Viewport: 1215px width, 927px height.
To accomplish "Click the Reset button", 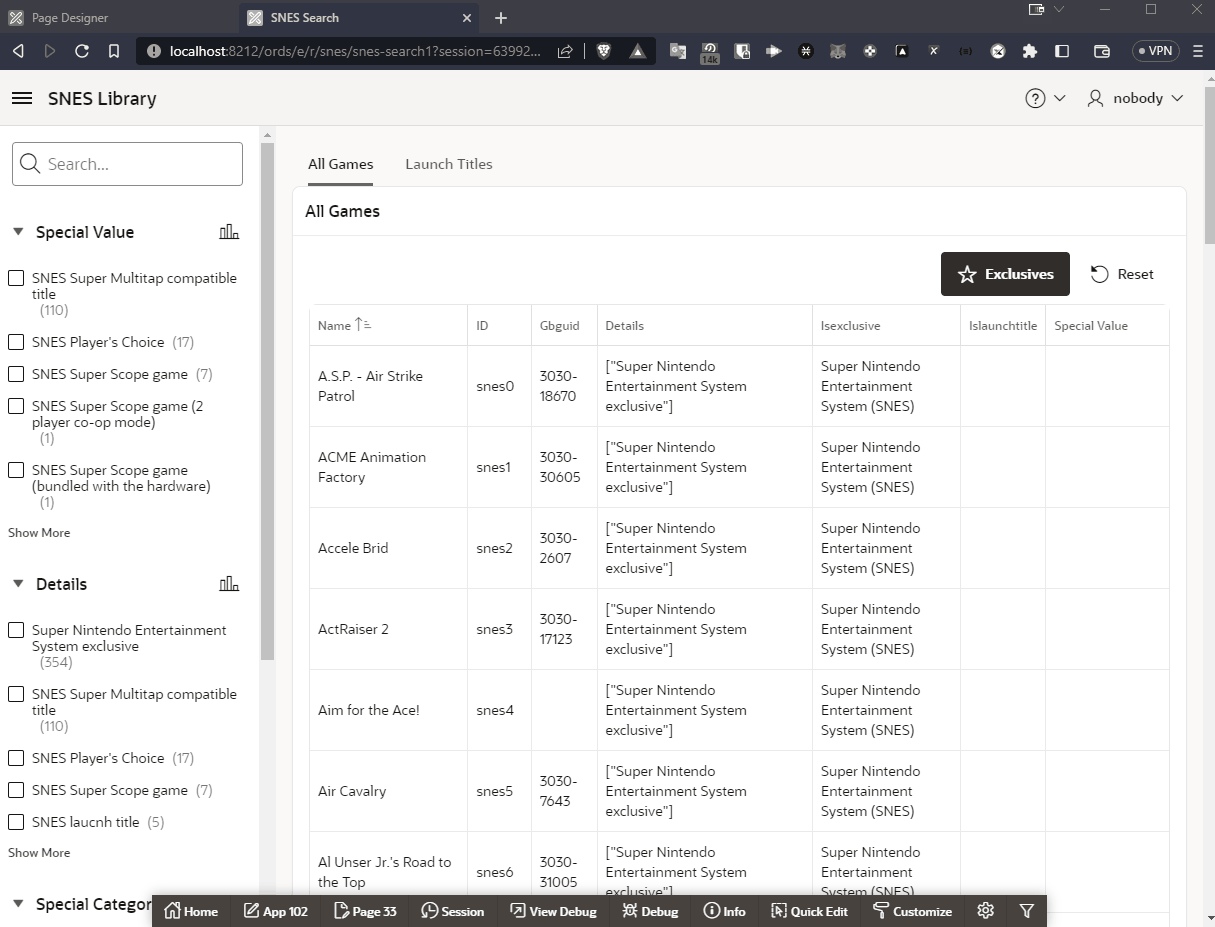I will [x=1122, y=274].
